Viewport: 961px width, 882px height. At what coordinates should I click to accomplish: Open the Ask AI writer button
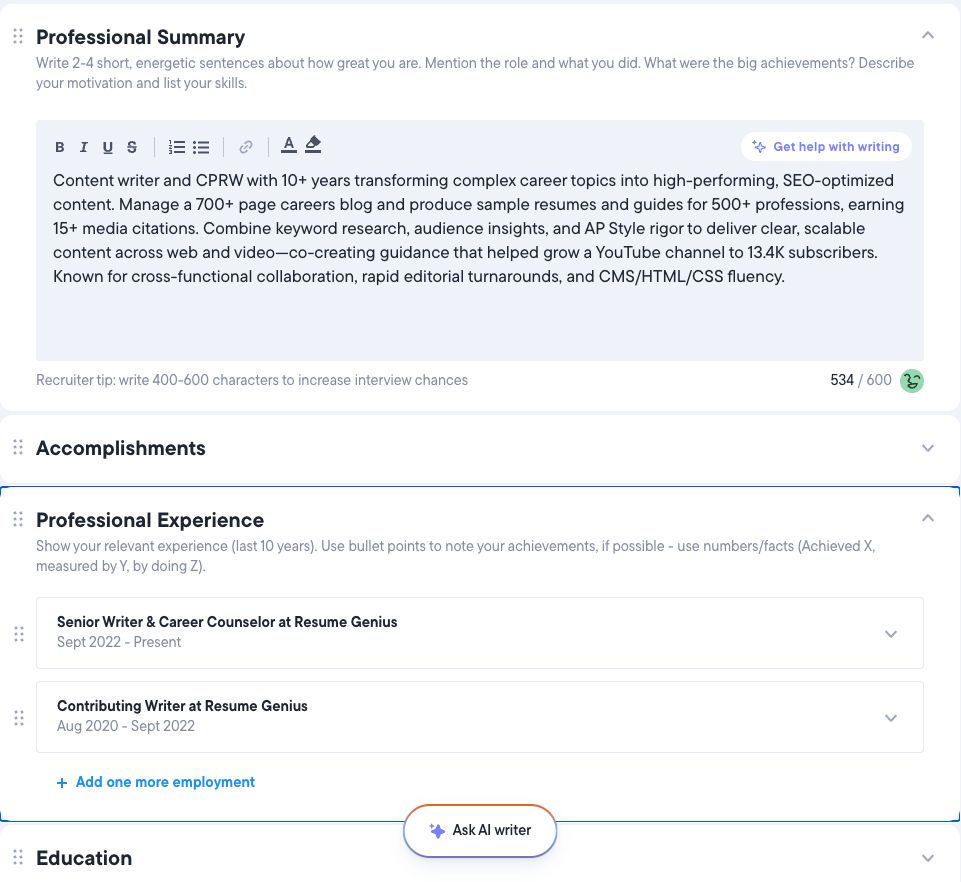tap(480, 830)
